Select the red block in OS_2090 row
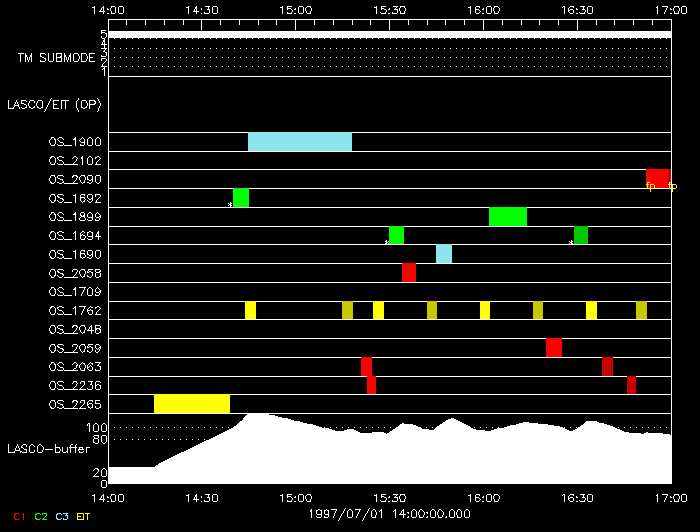This screenshot has height=532, width=700. tap(658, 179)
